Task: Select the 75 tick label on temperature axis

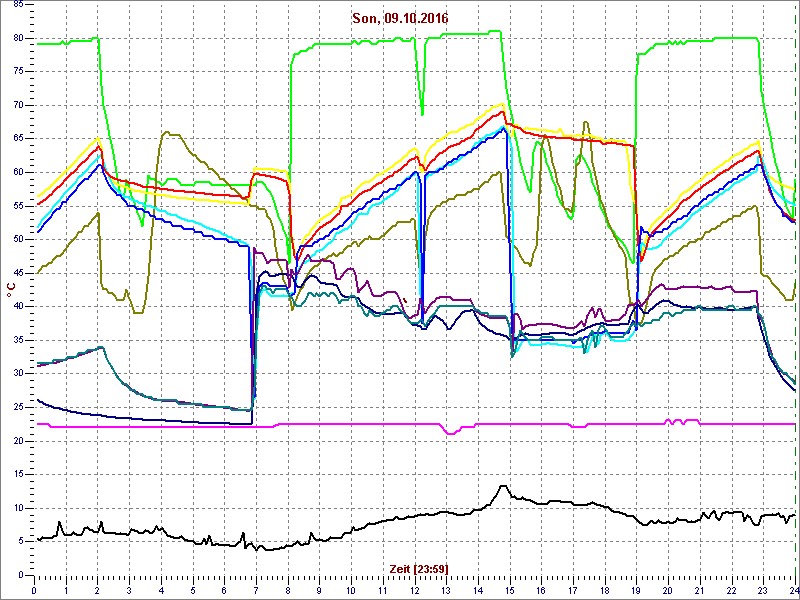Action: [17, 72]
